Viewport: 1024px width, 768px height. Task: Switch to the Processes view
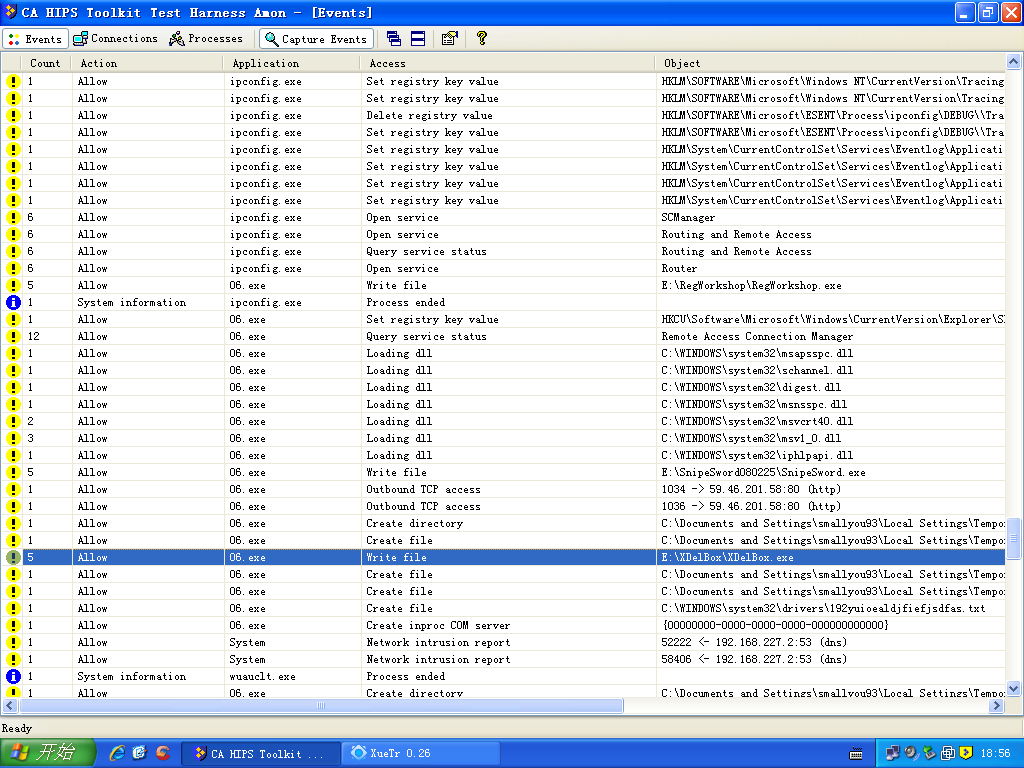click(x=206, y=39)
